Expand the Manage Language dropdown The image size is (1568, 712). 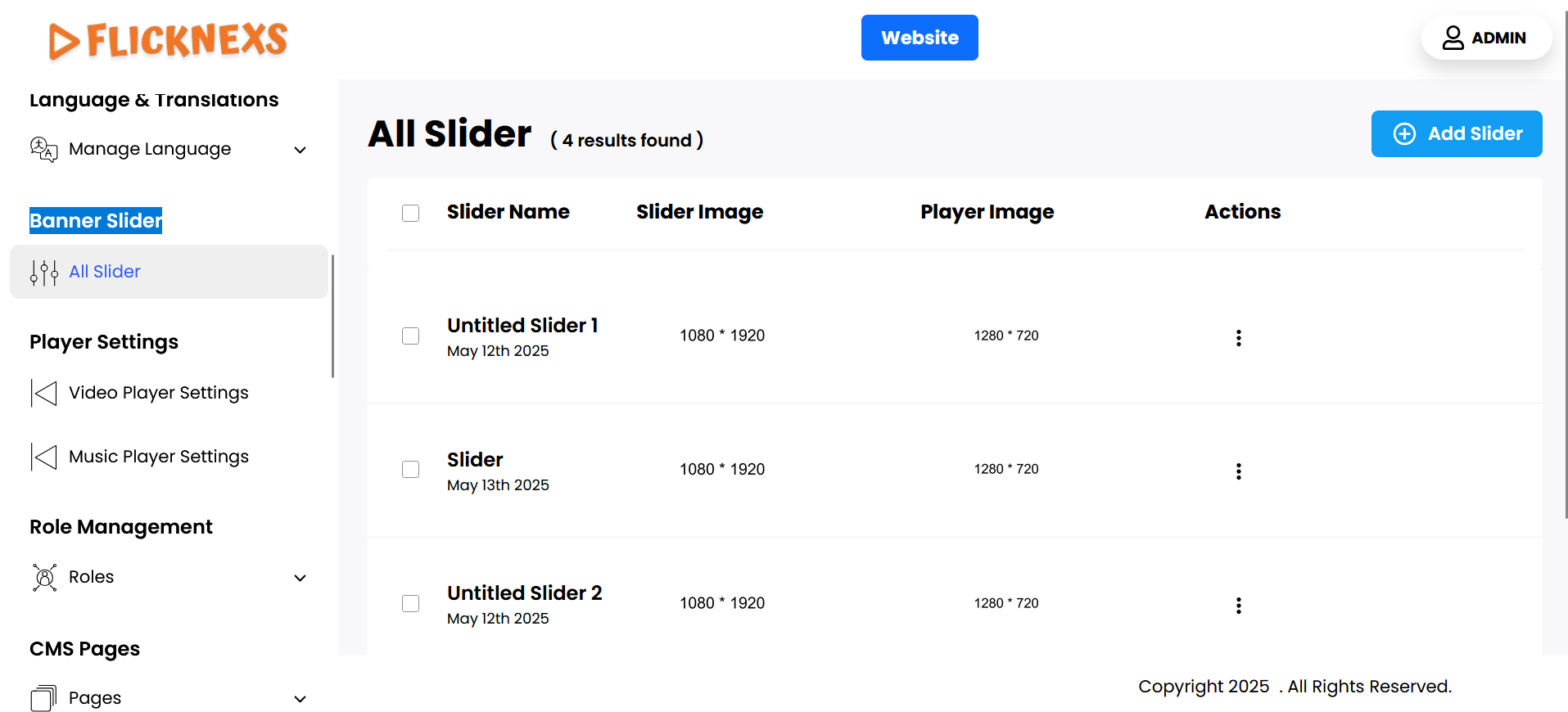(x=300, y=150)
